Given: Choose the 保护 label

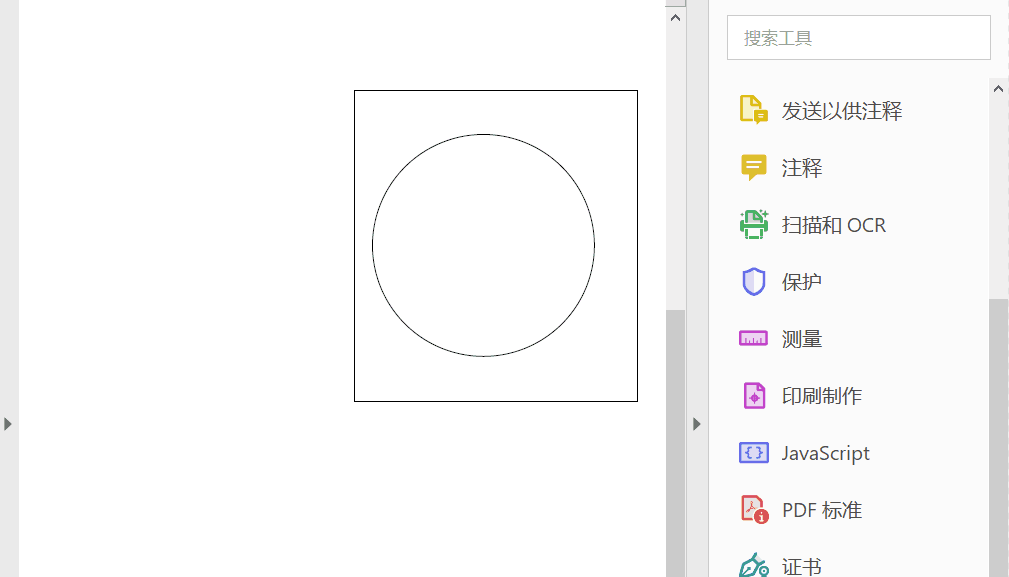Looking at the screenshot, I should coord(802,282).
